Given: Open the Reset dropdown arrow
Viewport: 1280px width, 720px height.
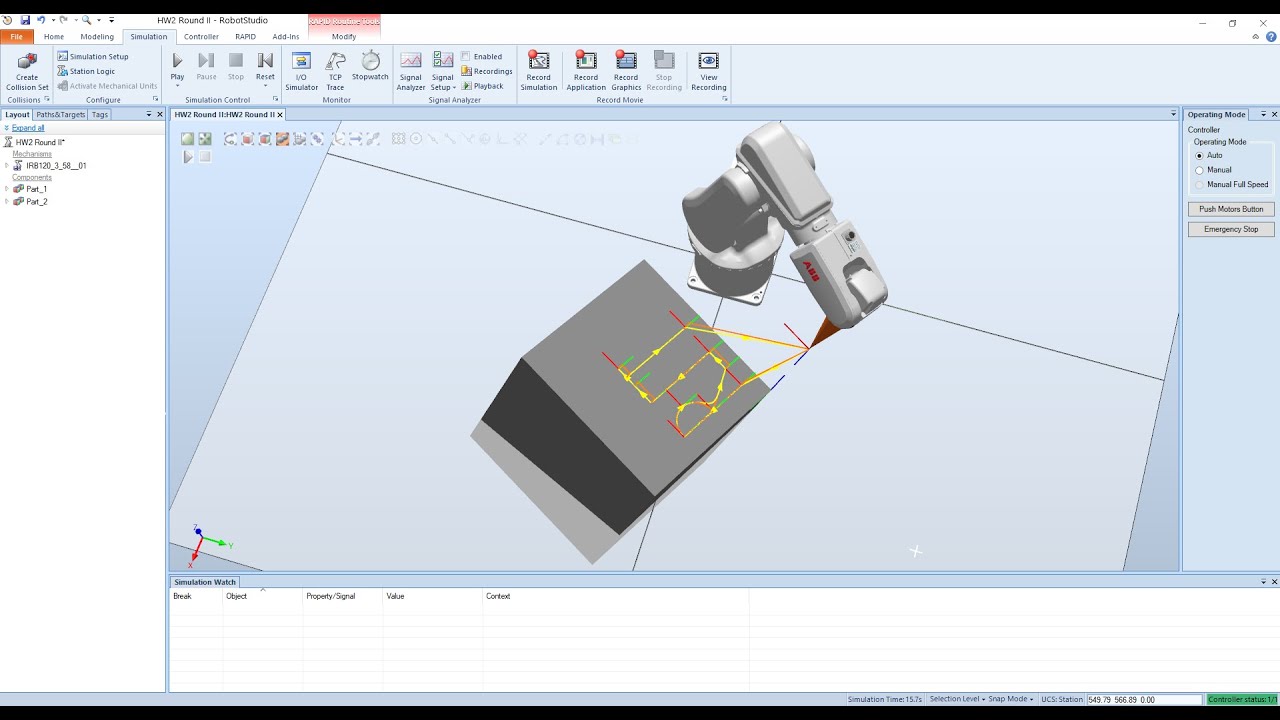Looking at the screenshot, I should click(265, 86).
